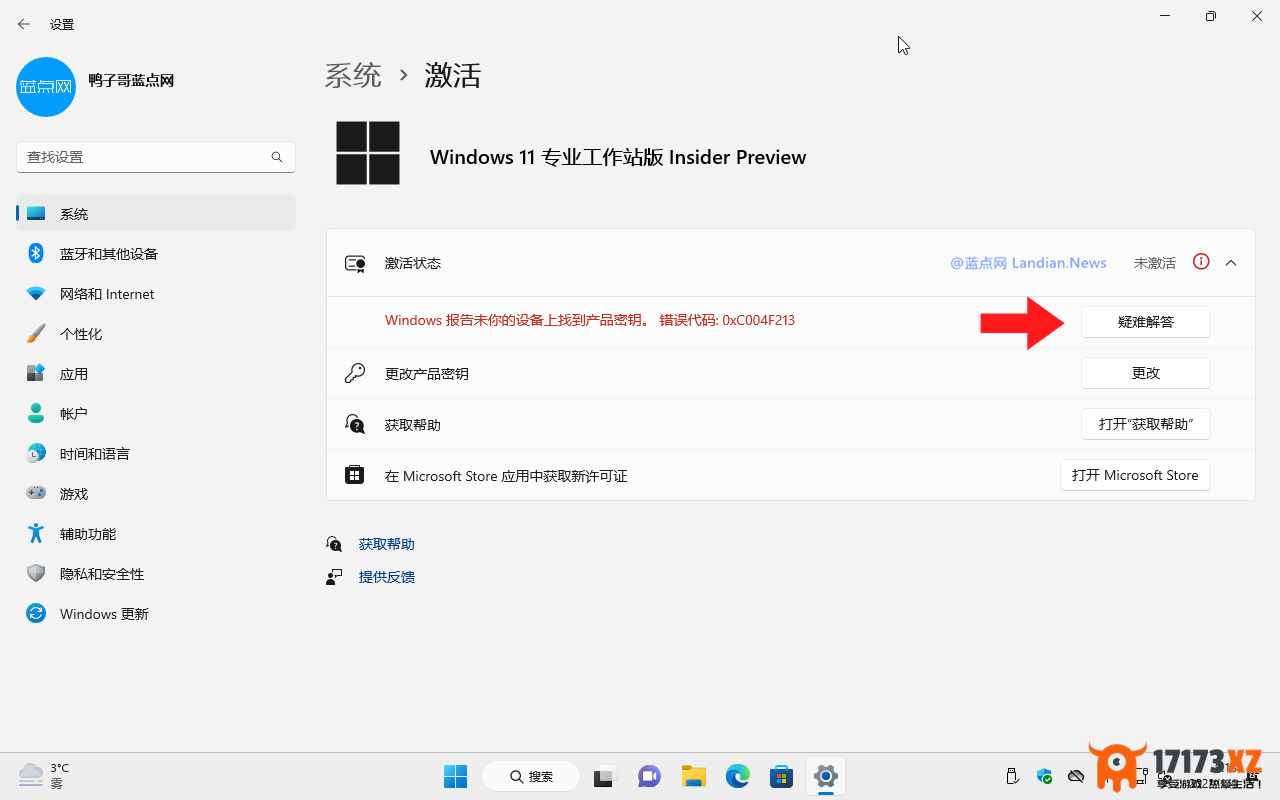Click the search magnifier icon in settings
1280x800 pixels.
pyautogui.click(x=277, y=157)
